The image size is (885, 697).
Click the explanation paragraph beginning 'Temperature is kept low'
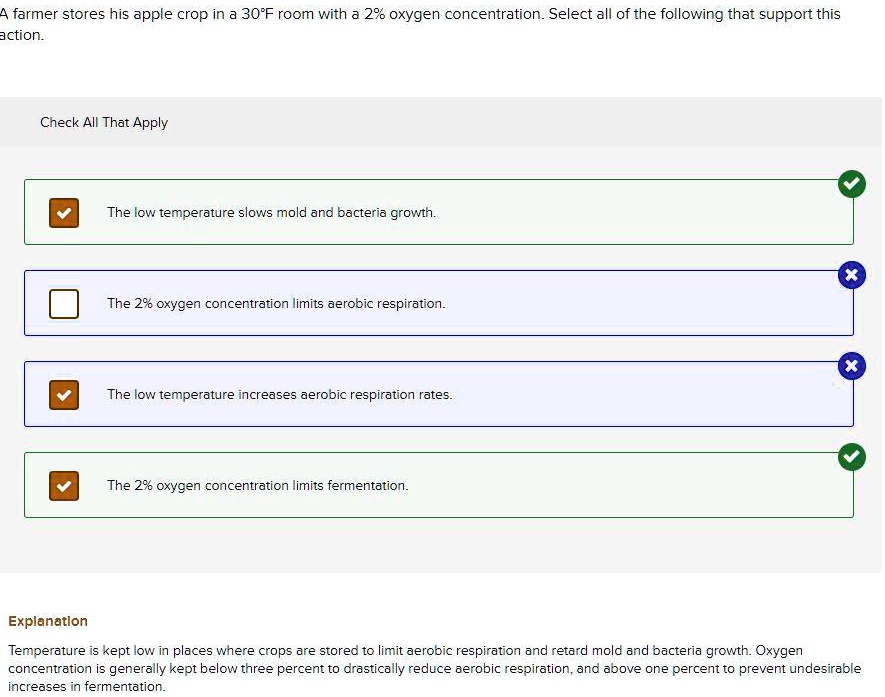435,668
